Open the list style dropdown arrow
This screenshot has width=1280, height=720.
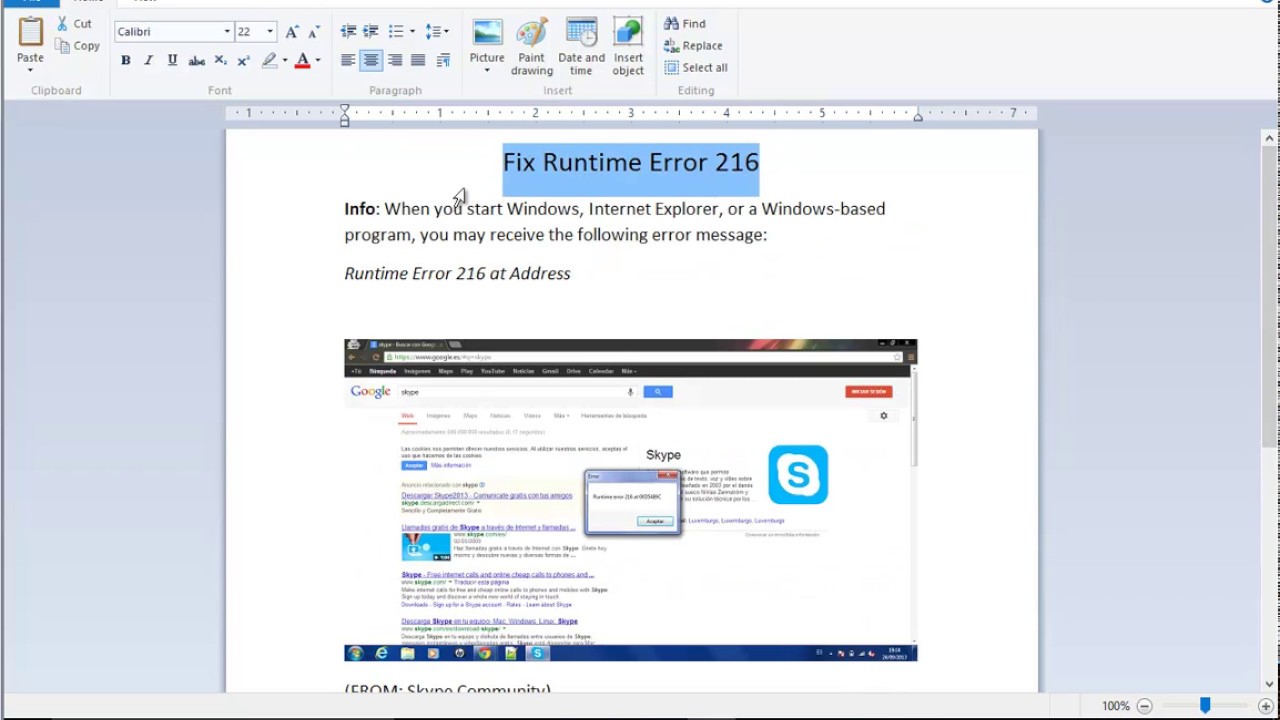click(412, 32)
